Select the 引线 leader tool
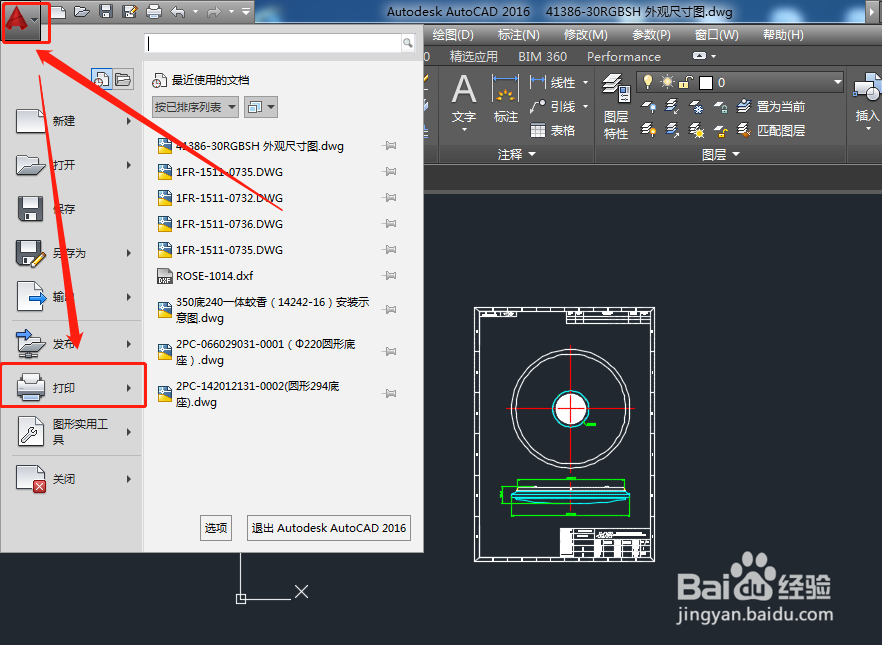 (x=554, y=106)
